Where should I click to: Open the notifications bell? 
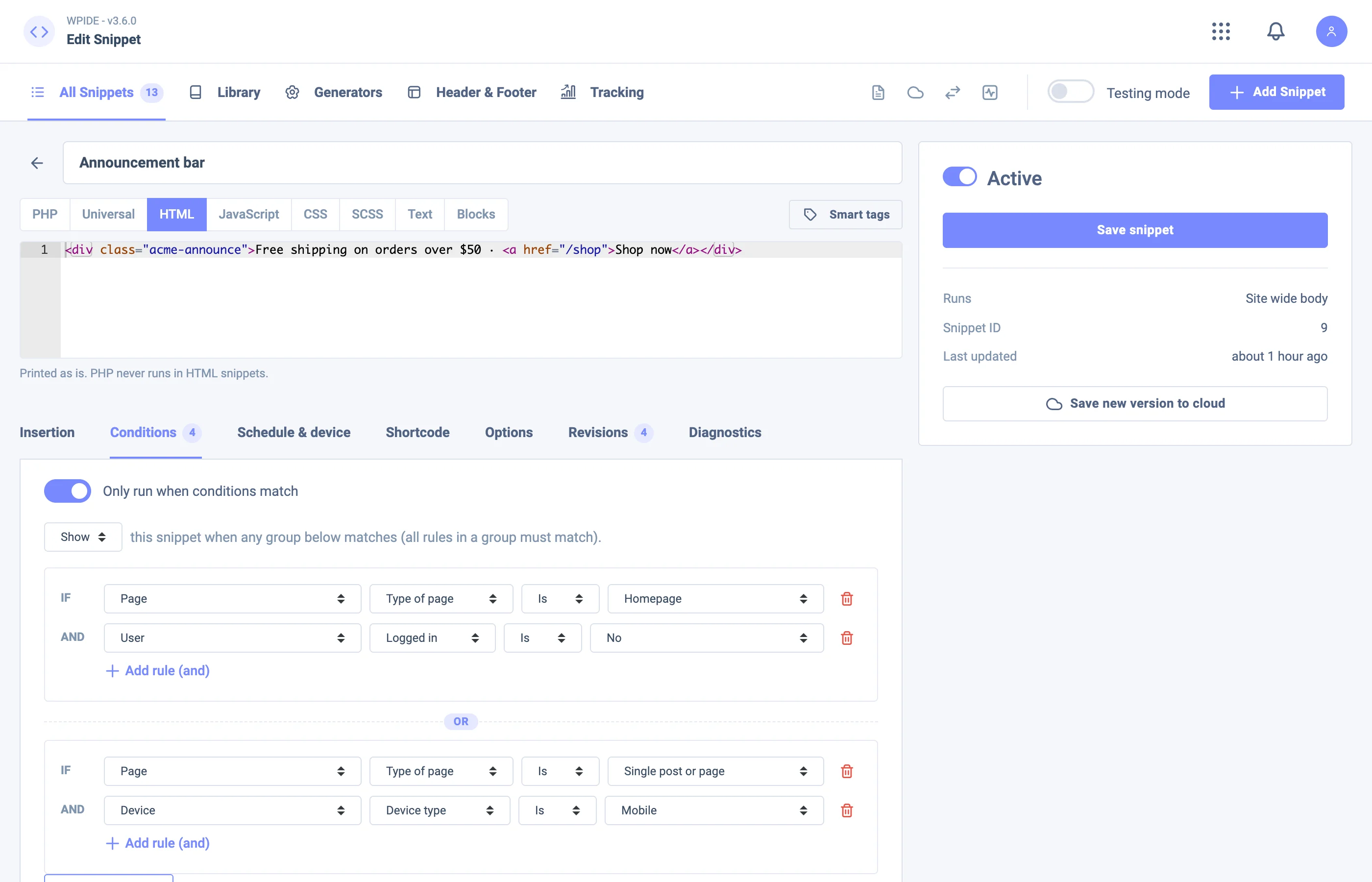(x=1275, y=31)
